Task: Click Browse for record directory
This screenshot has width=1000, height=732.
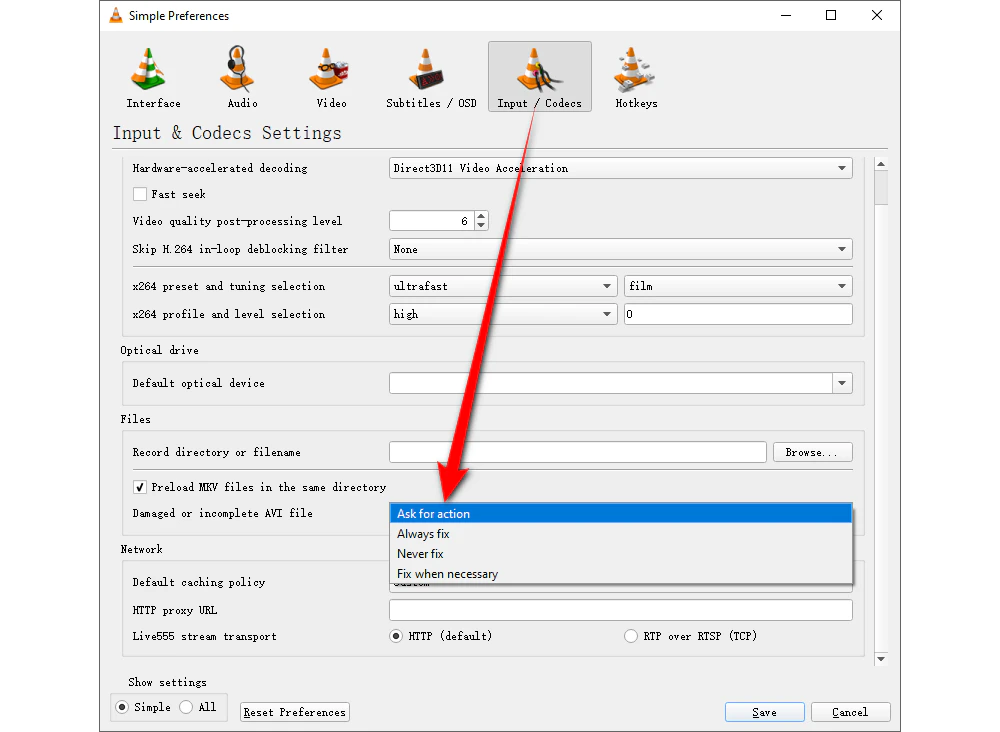Action: coord(812,452)
